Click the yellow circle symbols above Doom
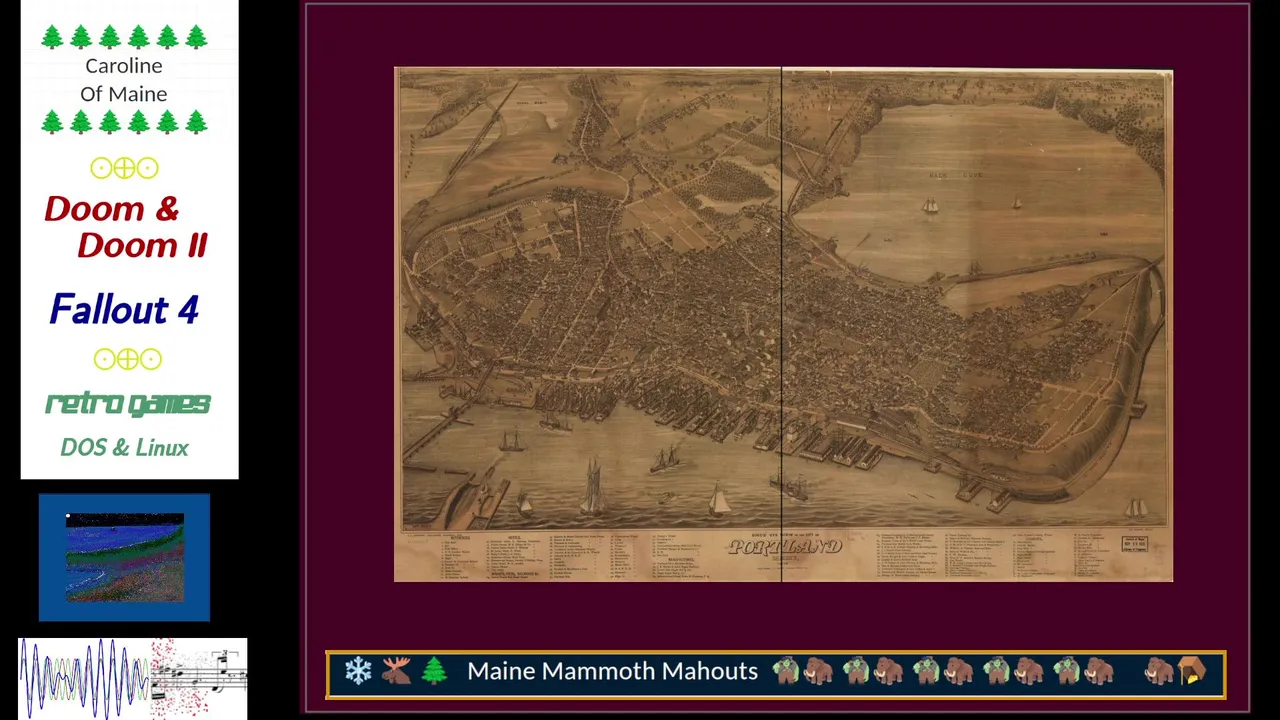 124,168
